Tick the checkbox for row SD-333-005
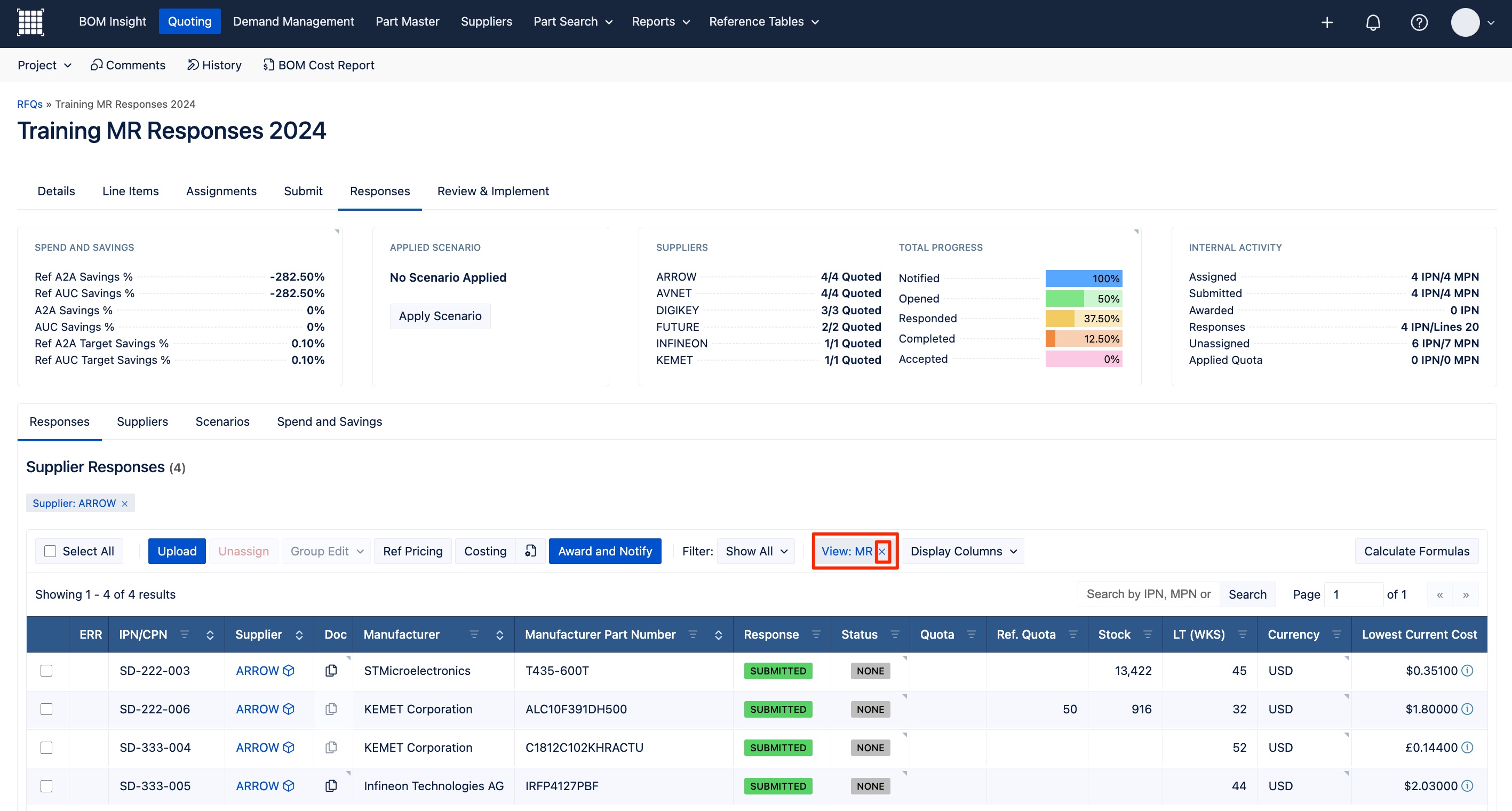The height and width of the screenshot is (811, 1512). click(46, 786)
